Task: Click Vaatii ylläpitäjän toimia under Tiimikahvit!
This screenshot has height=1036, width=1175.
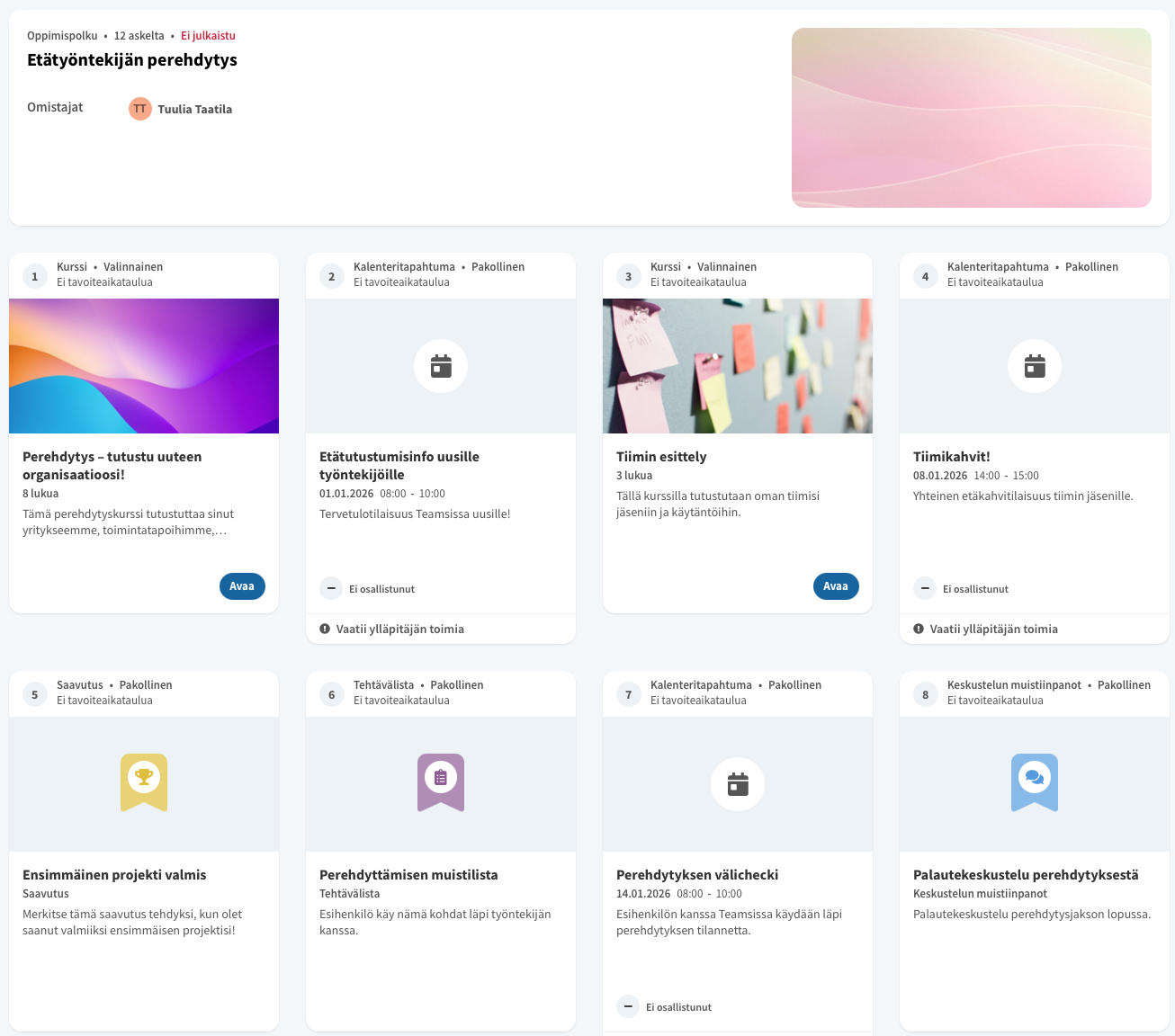Action: pos(993,630)
